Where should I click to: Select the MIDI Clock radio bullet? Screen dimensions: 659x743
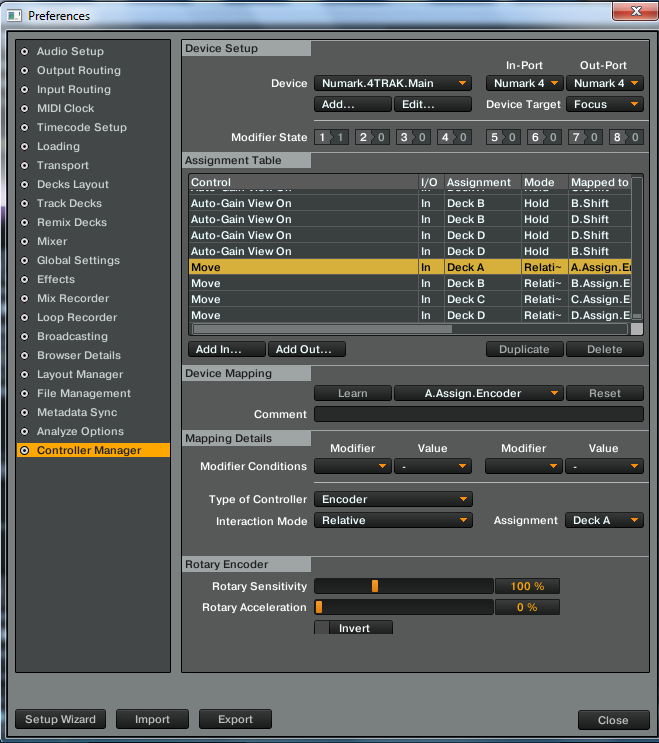point(25,108)
